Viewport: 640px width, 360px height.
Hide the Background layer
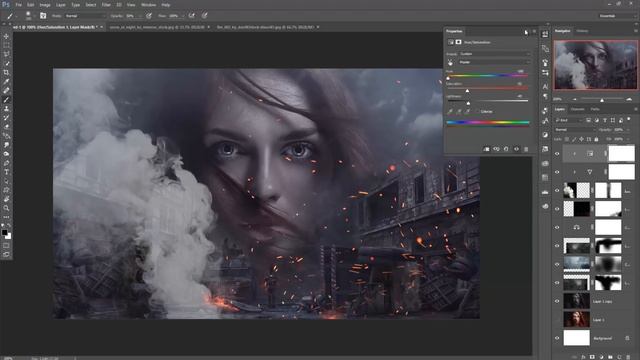557,338
